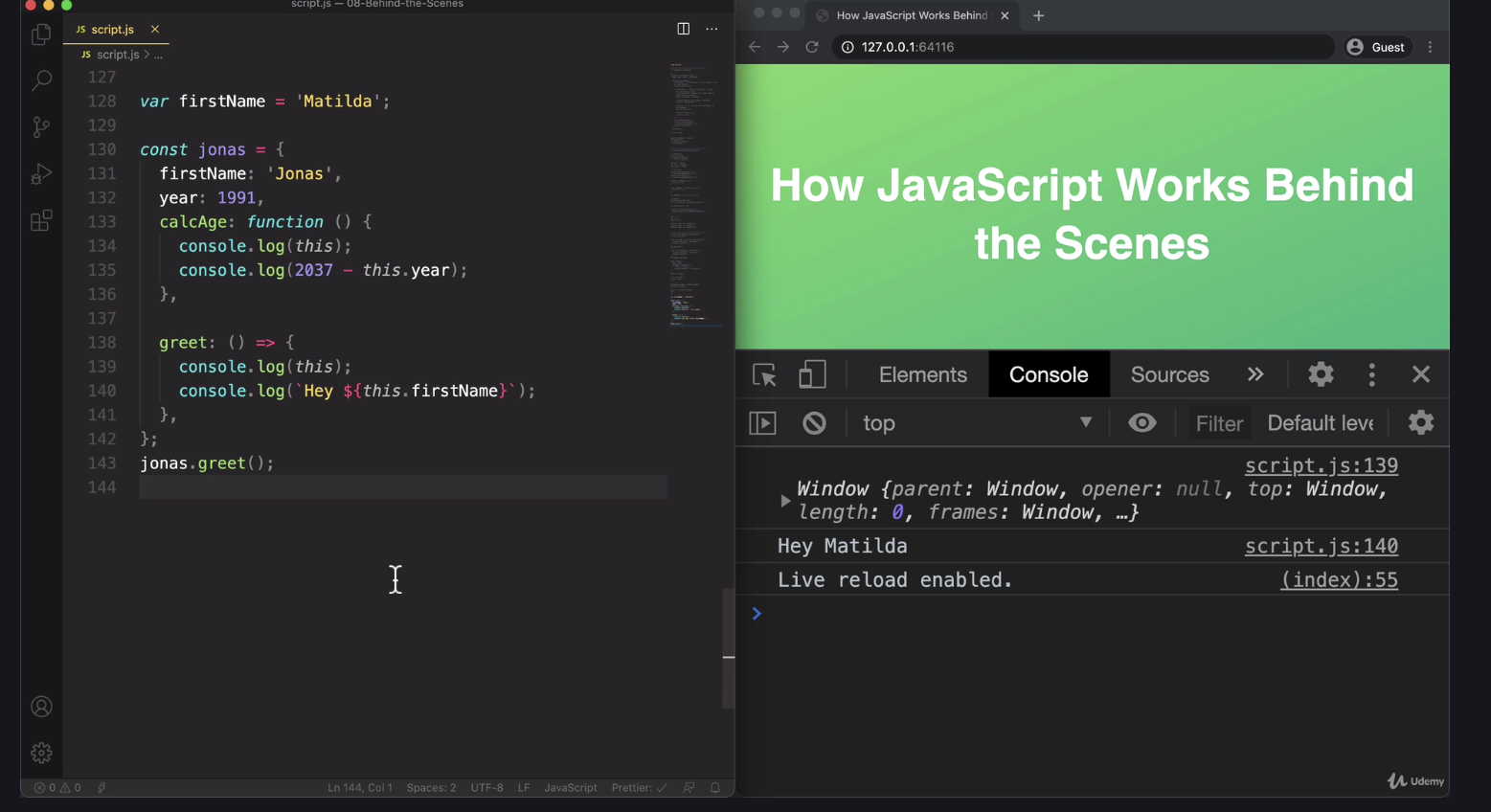Select the script.js editor tab
Screen dimensions: 1491x812
[116, 30]
